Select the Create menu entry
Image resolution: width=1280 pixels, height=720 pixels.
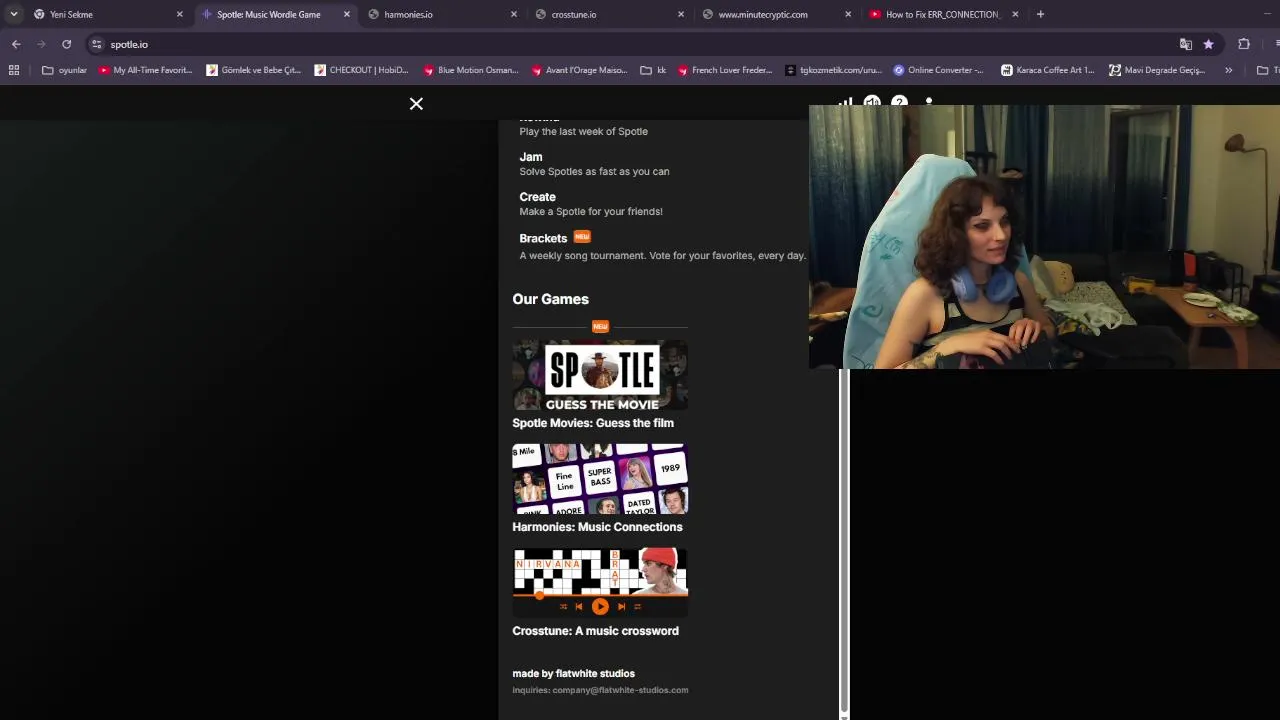click(537, 197)
